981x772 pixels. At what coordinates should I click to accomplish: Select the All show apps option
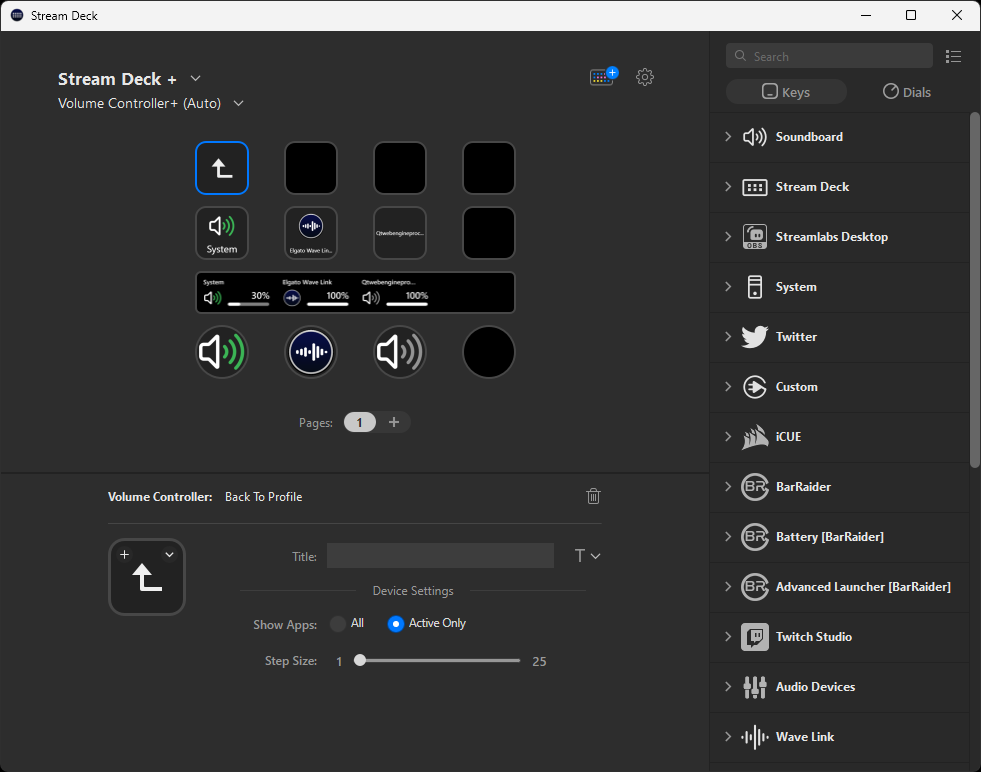click(x=338, y=624)
